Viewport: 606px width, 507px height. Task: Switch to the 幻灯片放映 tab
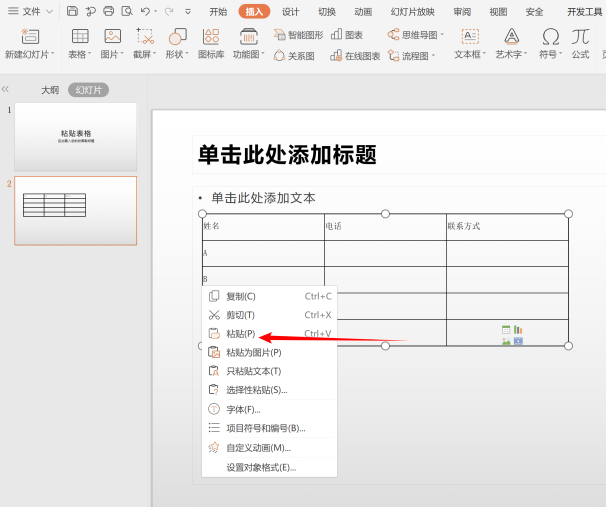click(412, 12)
